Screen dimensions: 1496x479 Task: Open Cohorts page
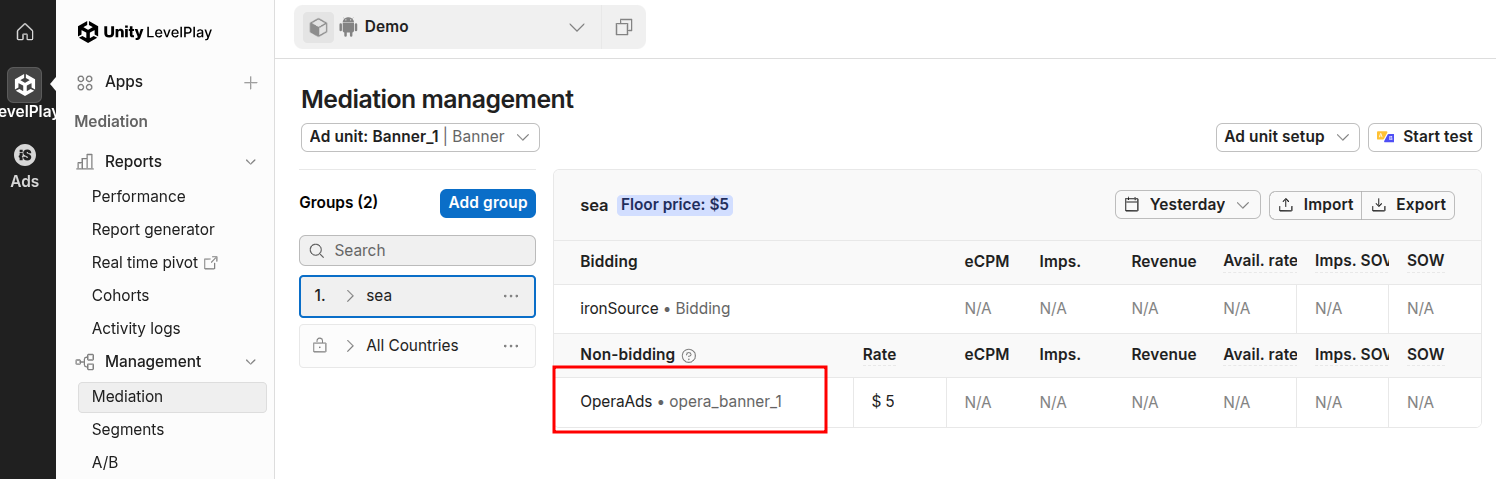click(120, 295)
